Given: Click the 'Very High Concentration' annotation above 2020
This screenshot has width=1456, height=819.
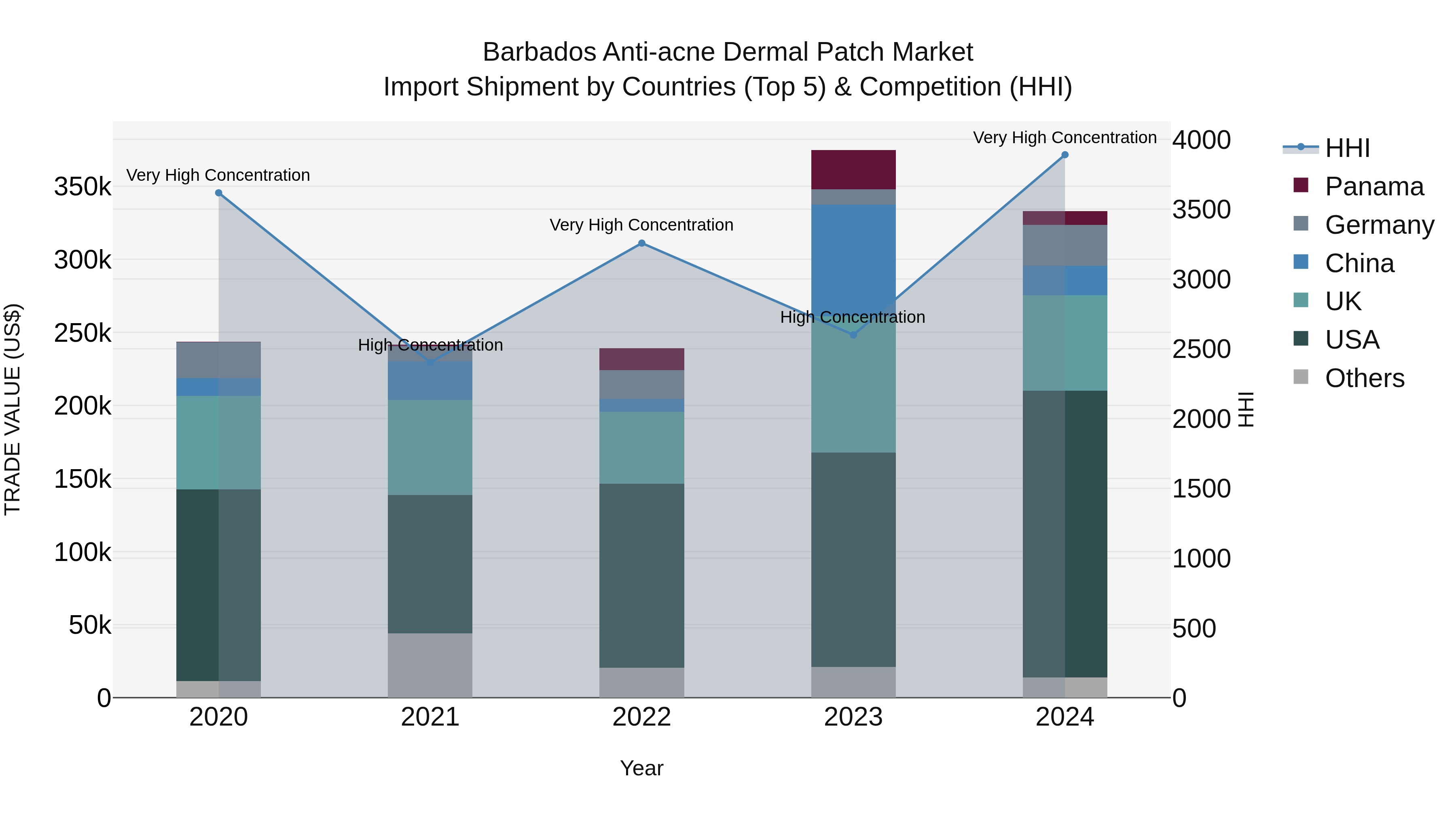Looking at the screenshot, I should (218, 175).
